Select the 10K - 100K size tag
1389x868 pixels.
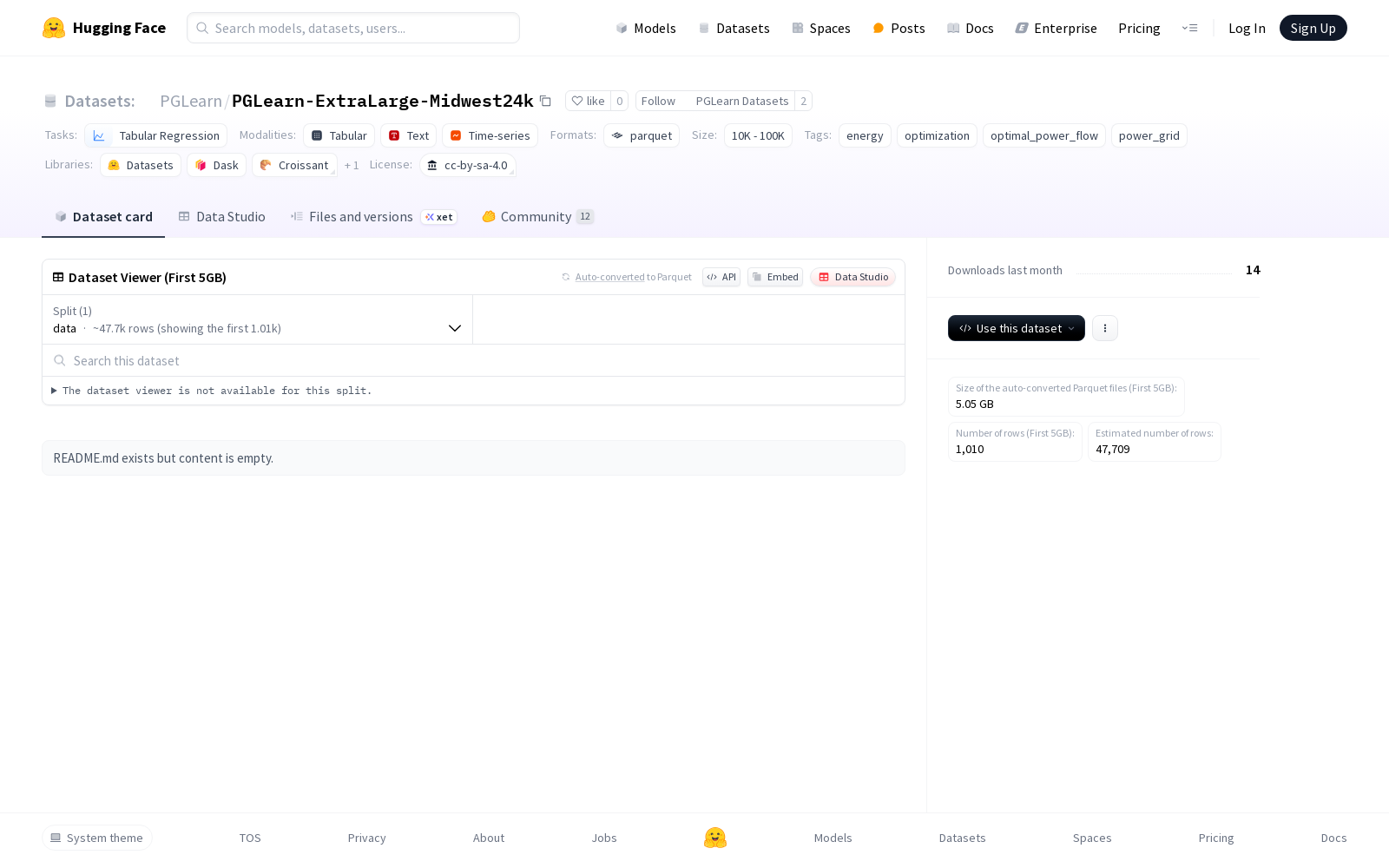coord(758,135)
